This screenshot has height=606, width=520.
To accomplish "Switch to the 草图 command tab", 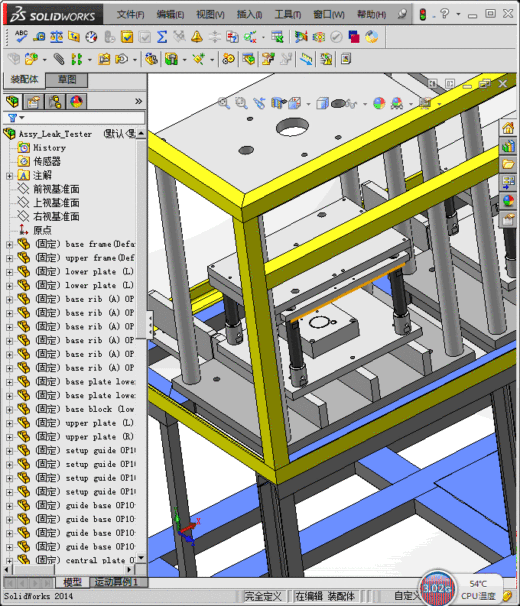I will pos(67,80).
